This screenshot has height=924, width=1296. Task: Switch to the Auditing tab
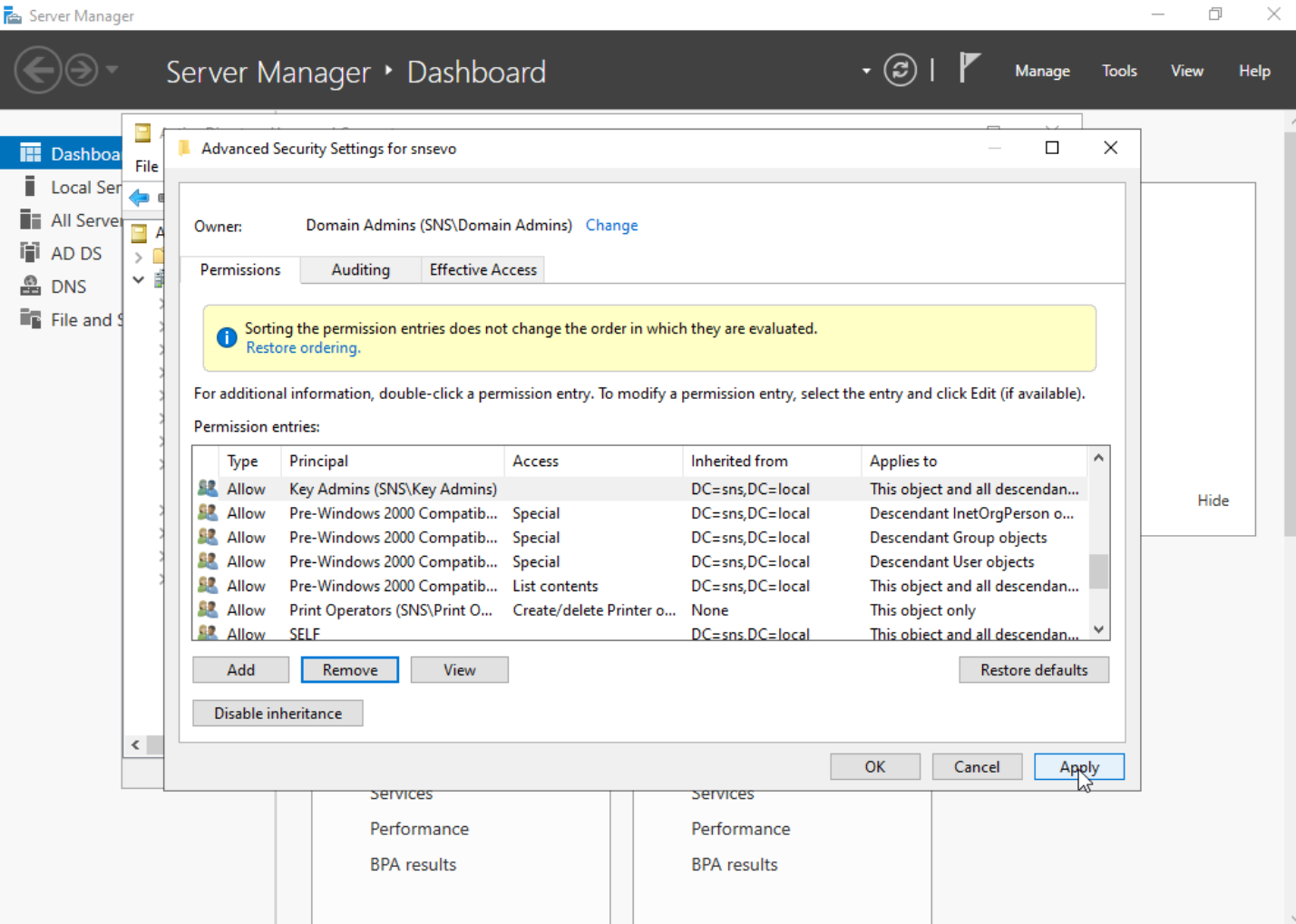360,269
